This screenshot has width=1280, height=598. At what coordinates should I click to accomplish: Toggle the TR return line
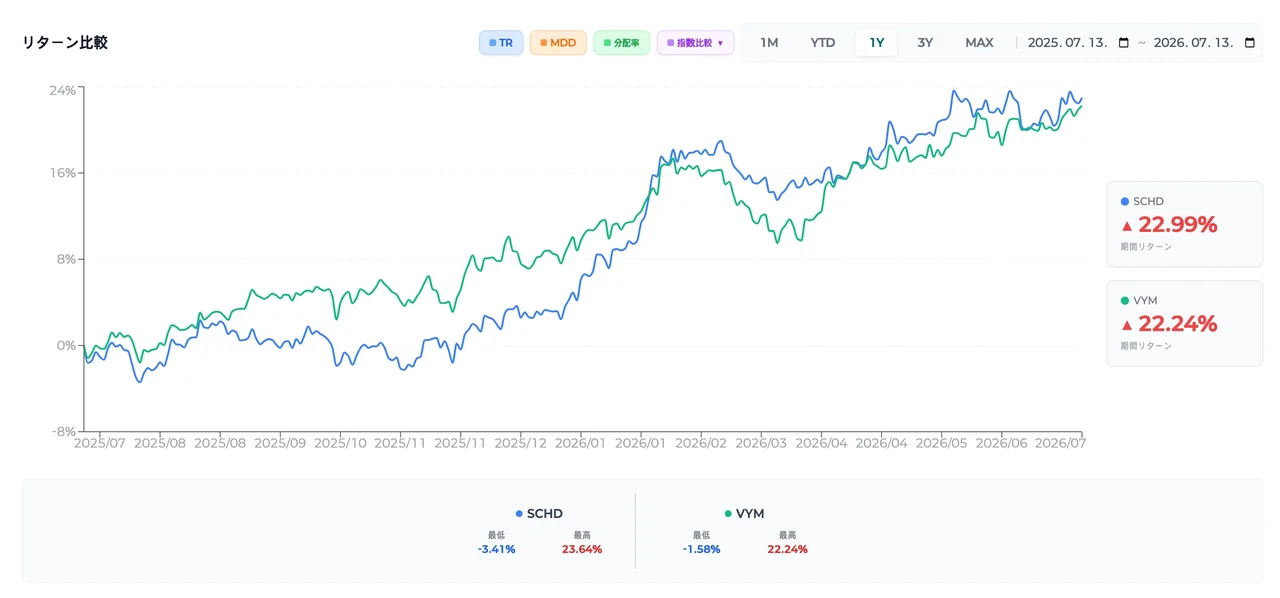pyautogui.click(x=501, y=43)
